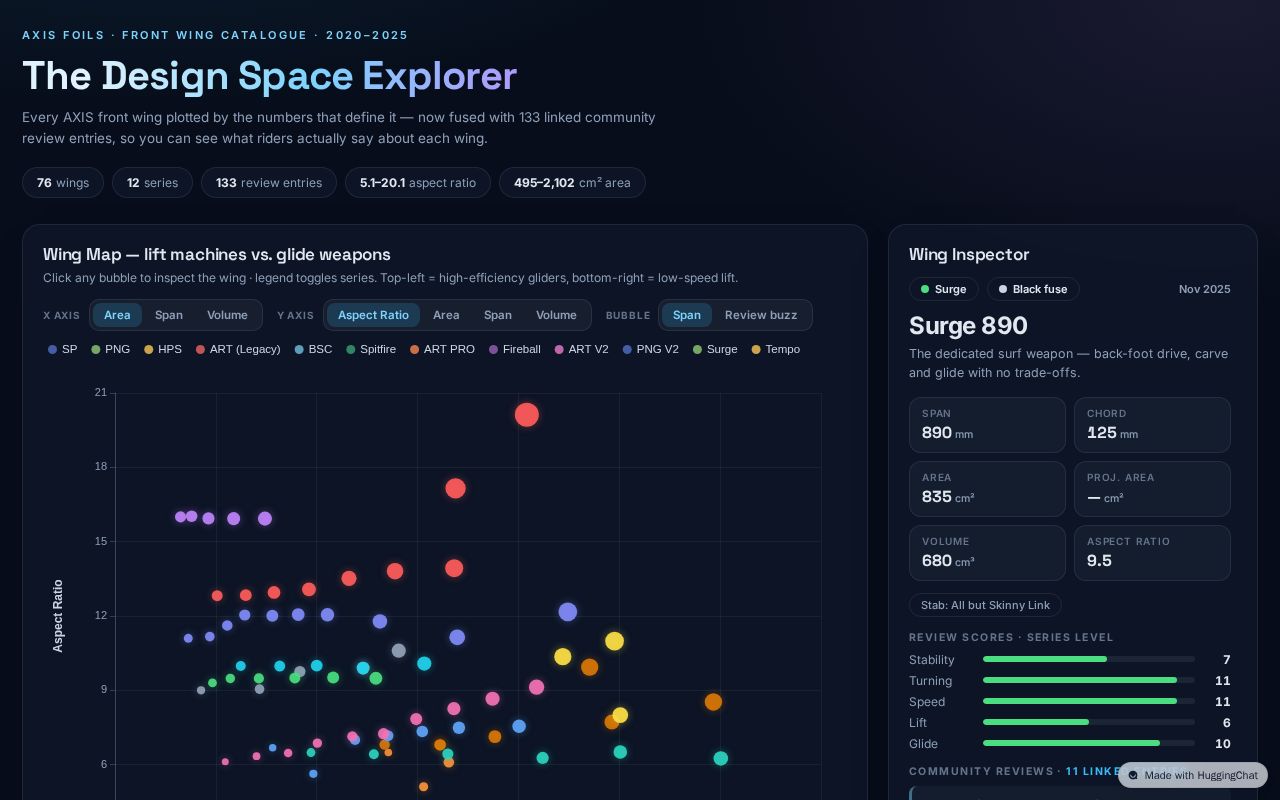Image resolution: width=1280 pixels, height=800 pixels.
Task: Click the HuggingChat logo icon
Action: click(x=1133, y=775)
